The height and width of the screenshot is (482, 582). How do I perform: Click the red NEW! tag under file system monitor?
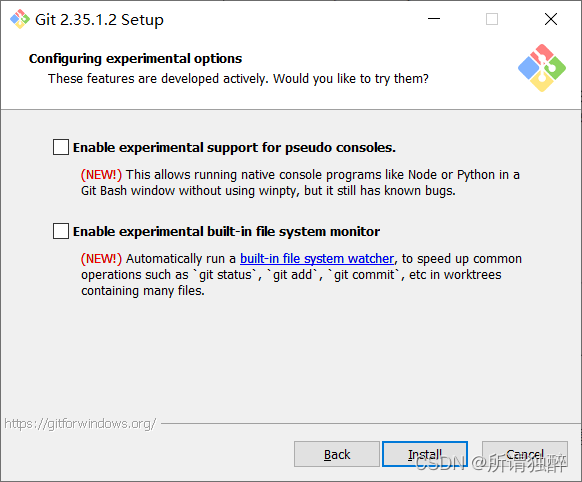point(101,259)
